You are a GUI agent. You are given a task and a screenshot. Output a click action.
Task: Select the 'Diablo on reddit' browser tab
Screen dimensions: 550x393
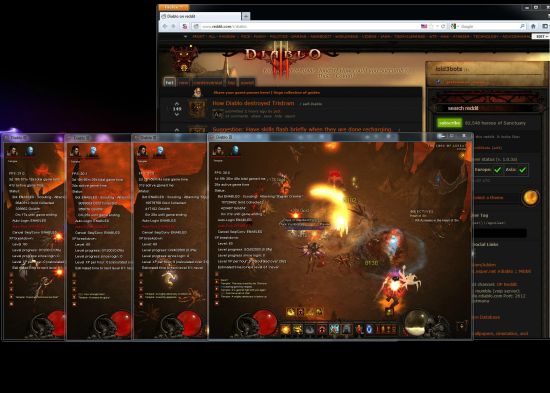pos(200,16)
